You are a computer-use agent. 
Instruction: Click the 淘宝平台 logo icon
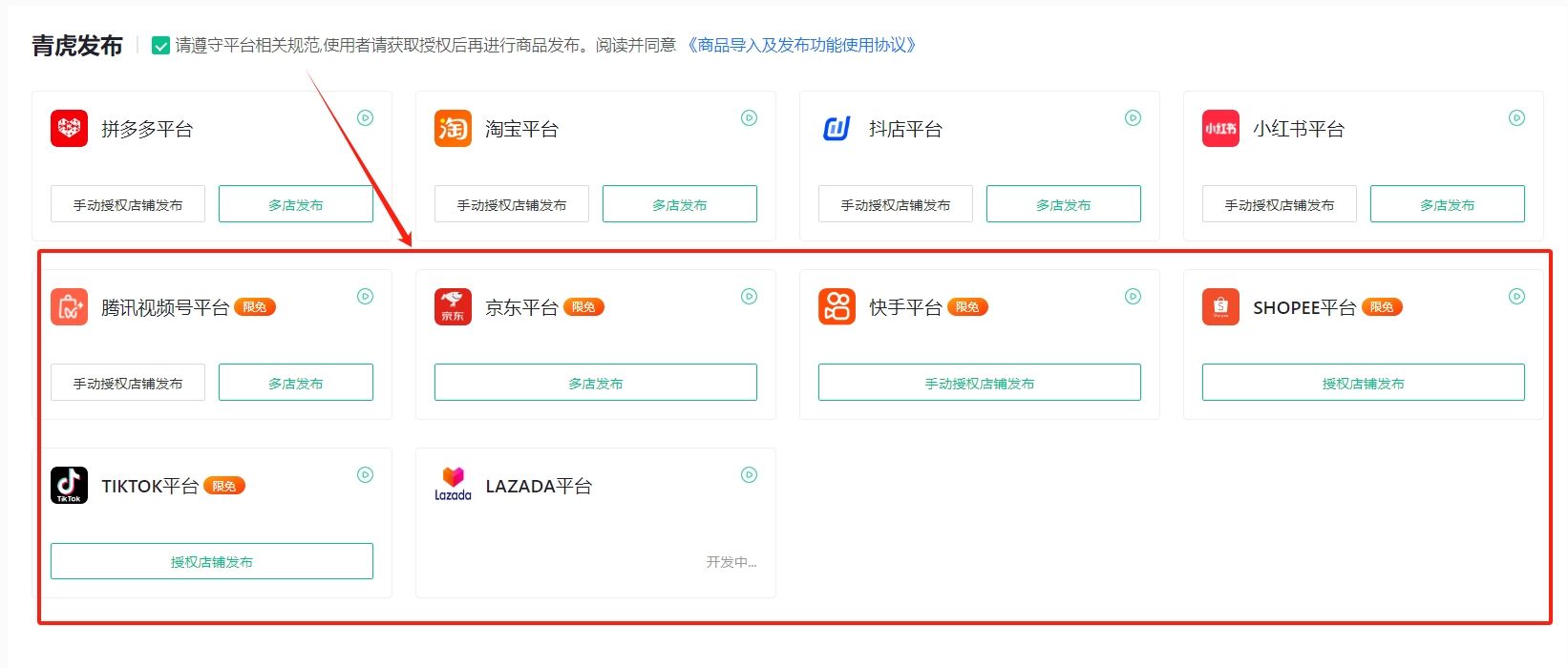(x=453, y=128)
